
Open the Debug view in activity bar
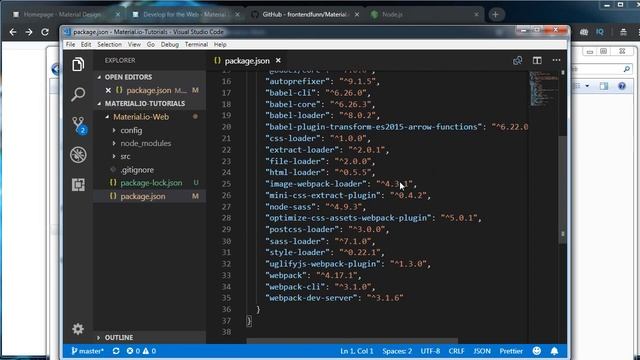(x=78, y=155)
